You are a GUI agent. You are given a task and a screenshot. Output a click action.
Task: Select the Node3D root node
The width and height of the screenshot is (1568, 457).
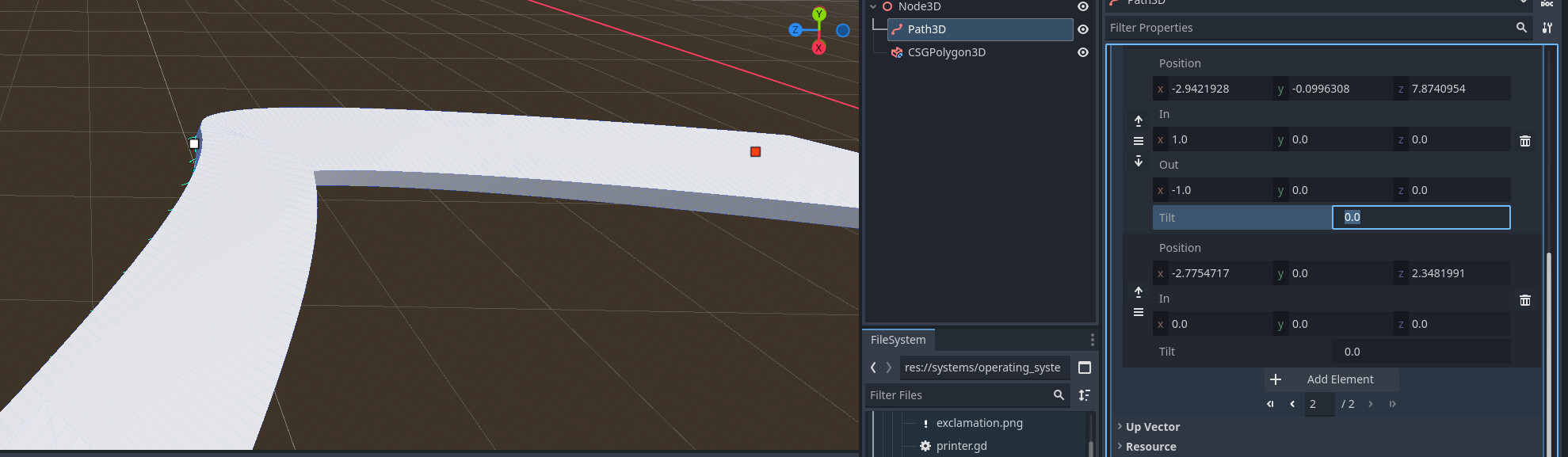click(x=919, y=6)
